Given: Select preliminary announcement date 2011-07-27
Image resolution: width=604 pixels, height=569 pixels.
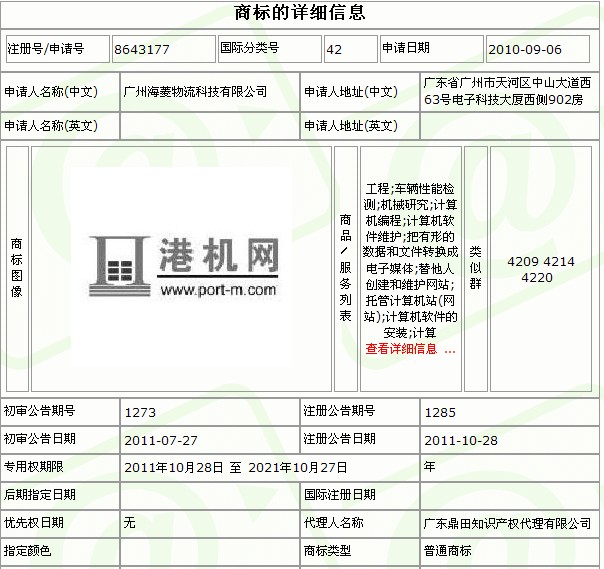Looking at the screenshot, I should point(161,440).
